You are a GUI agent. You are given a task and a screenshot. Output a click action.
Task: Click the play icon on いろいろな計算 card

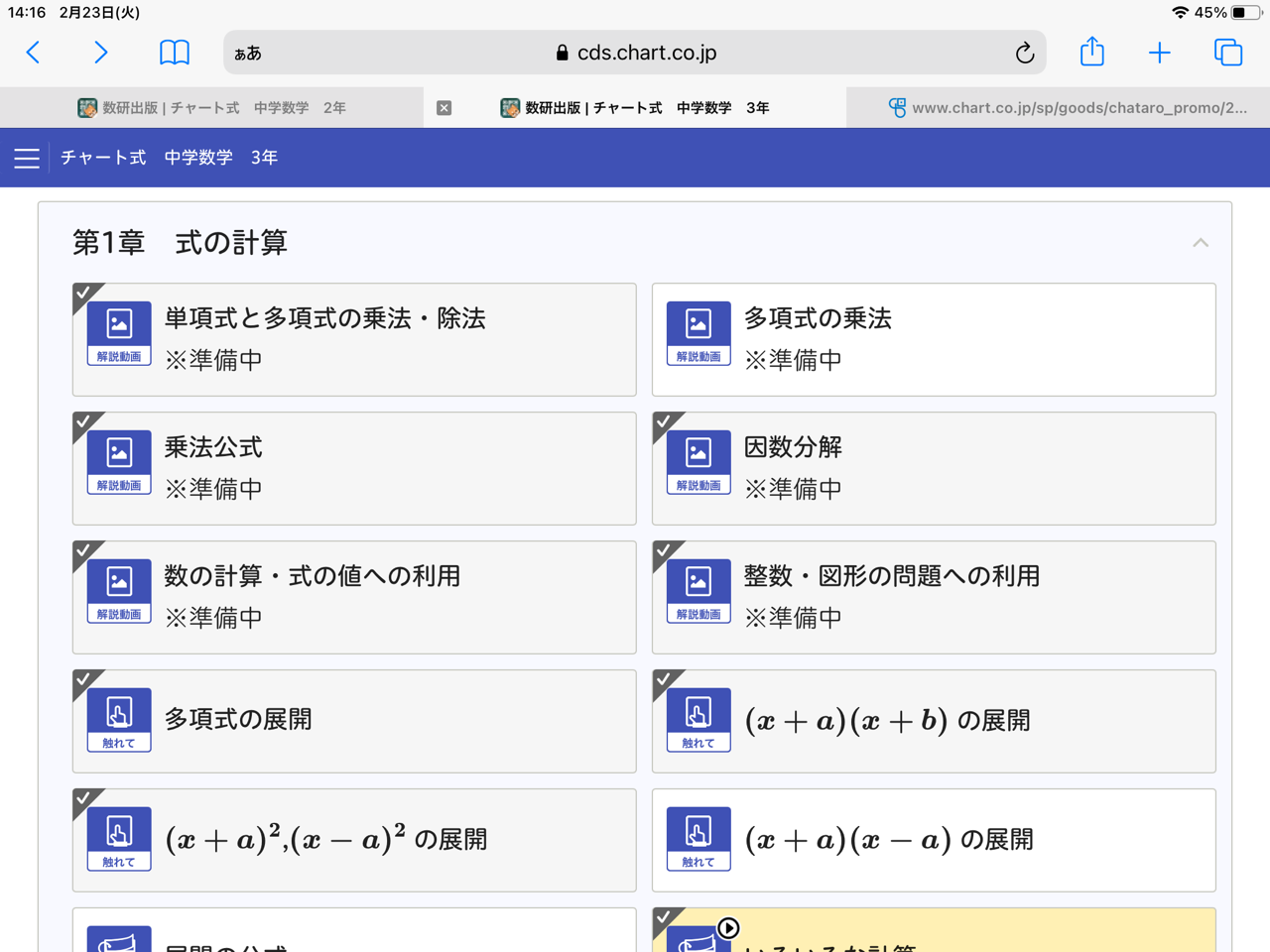pyautogui.click(x=729, y=928)
